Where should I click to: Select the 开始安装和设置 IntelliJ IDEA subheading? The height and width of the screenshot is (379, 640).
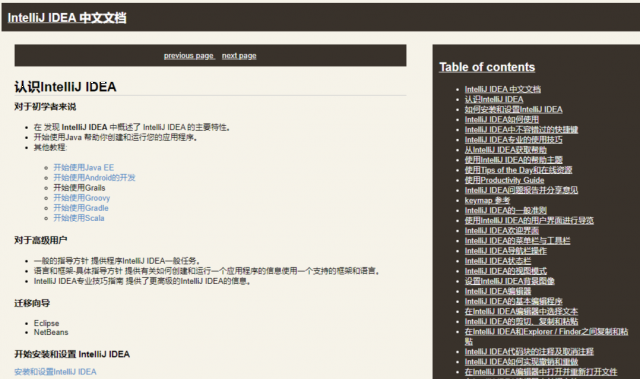click(x=72, y=354)
